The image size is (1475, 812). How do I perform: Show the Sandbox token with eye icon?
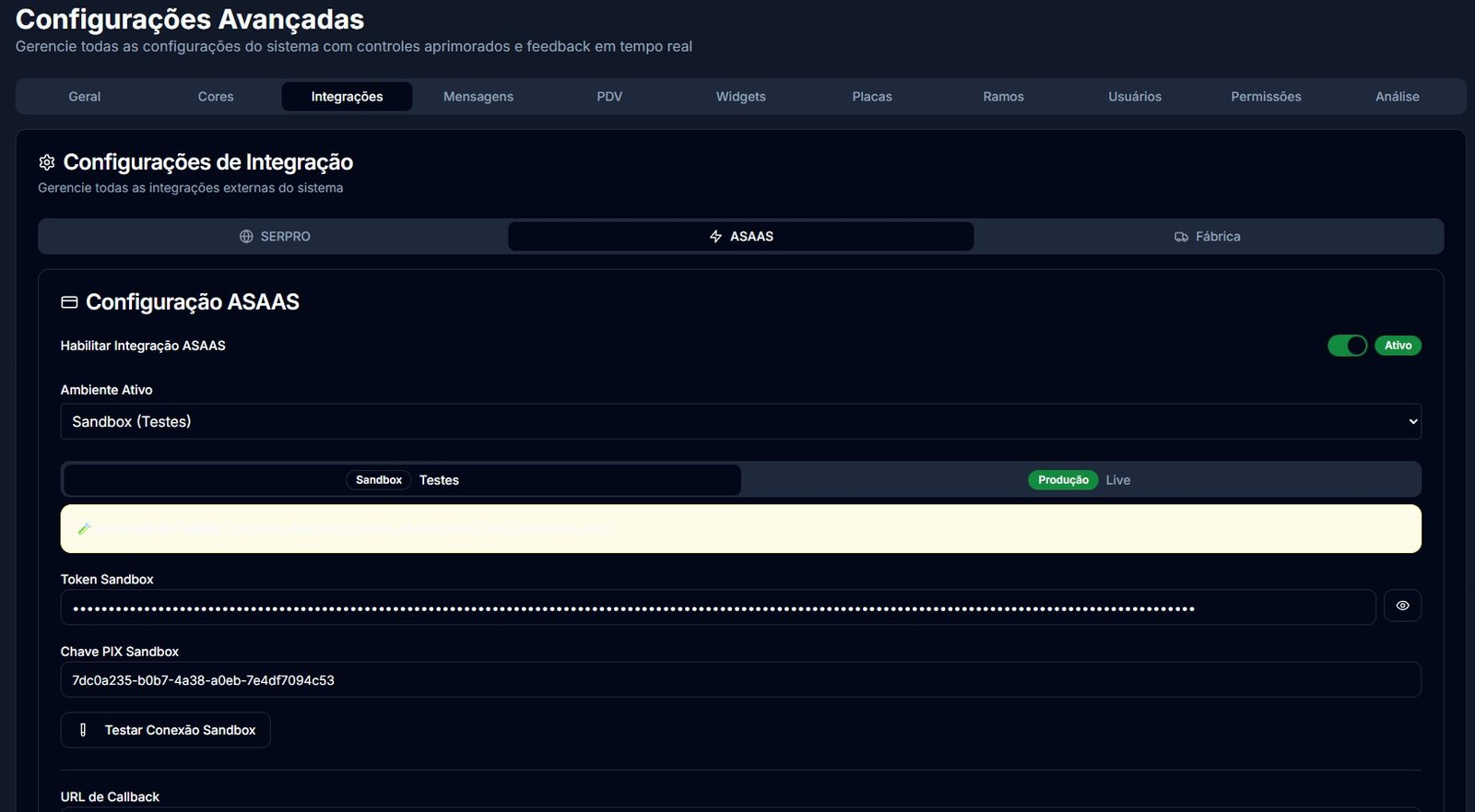1401,606
